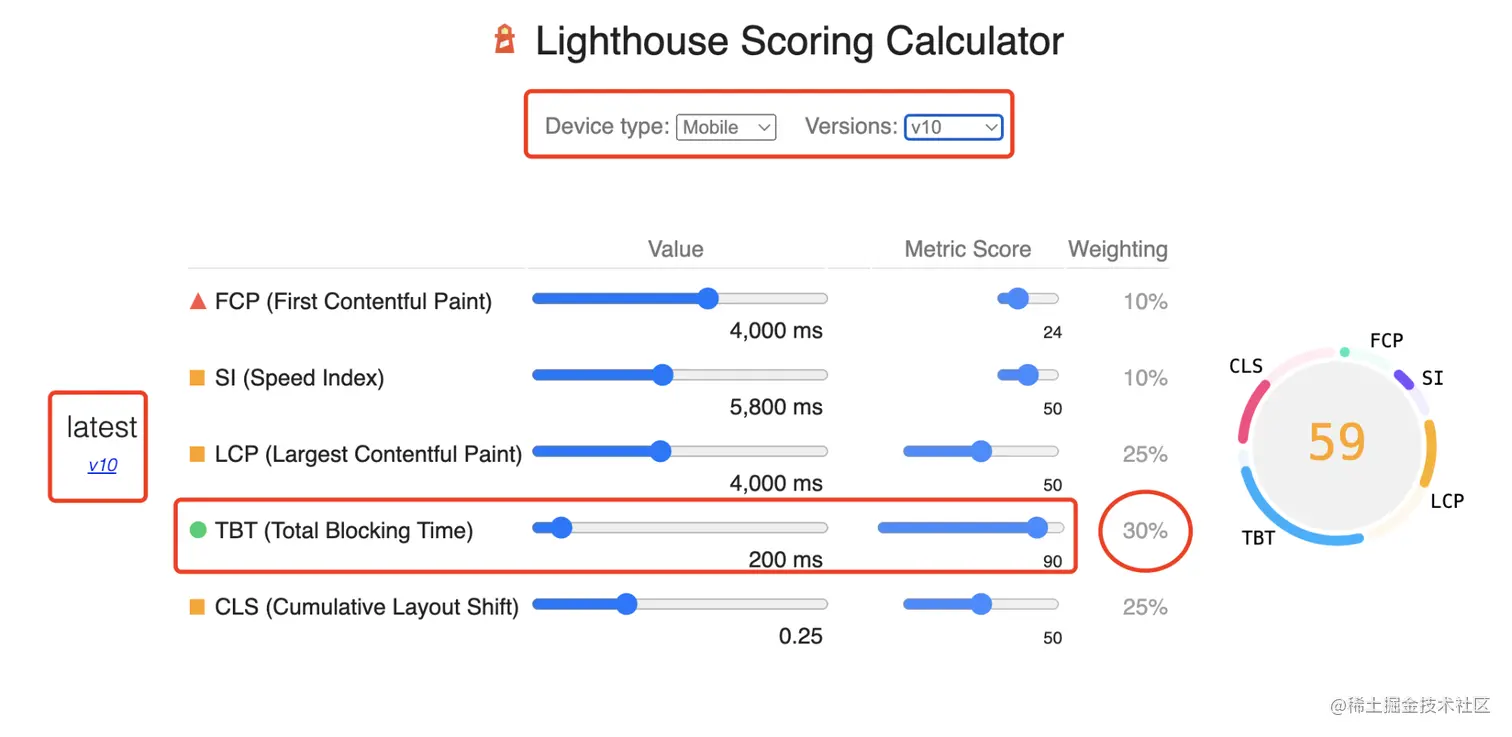Click the Value column header

pos(675,249)
